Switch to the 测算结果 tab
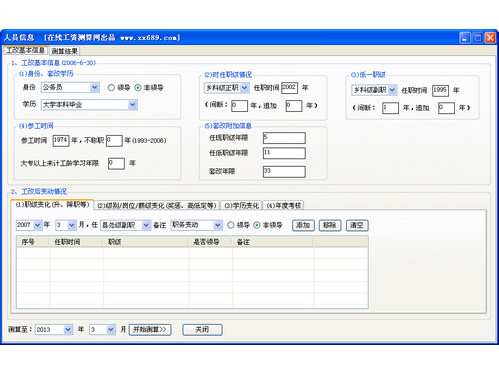The height and width of the screenshot is (375, 499). [x=65, y=51]
